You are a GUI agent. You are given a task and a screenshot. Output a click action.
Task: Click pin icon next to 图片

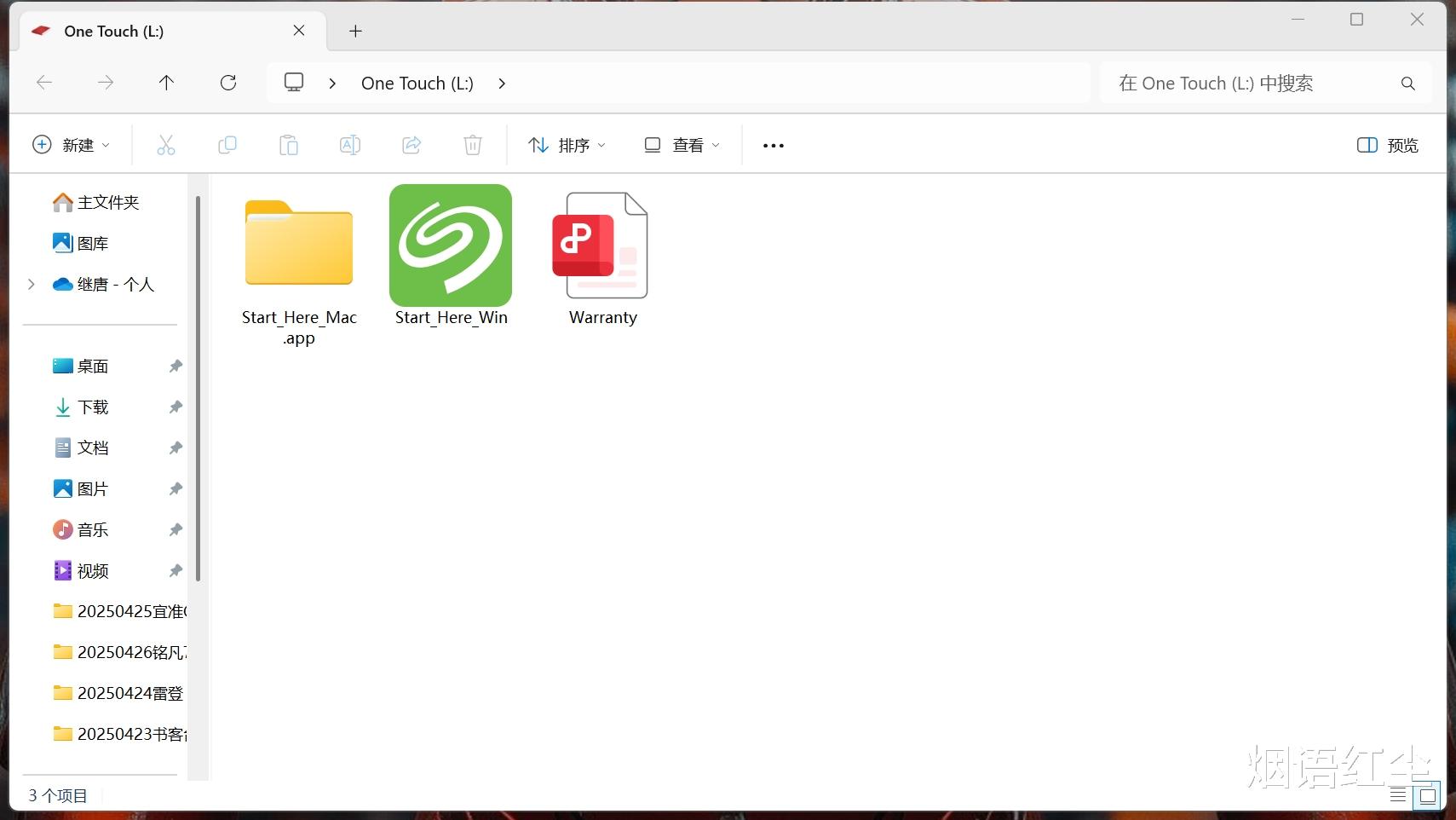pos(176,489)
